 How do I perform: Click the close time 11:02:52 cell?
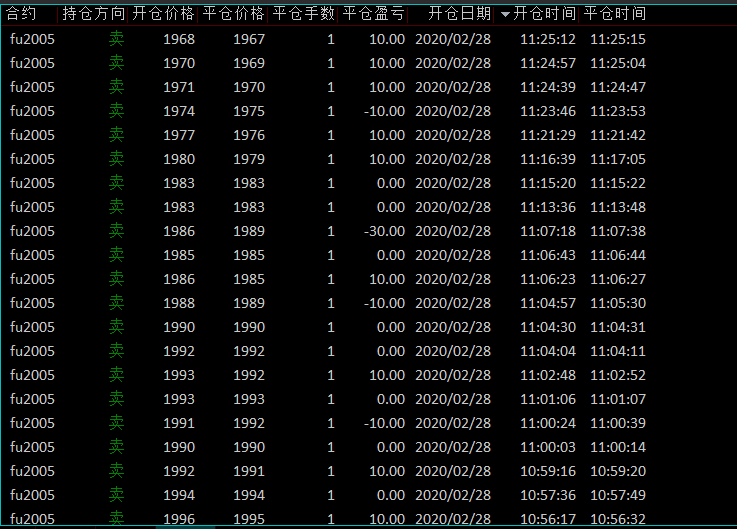(x=618, y=375)
